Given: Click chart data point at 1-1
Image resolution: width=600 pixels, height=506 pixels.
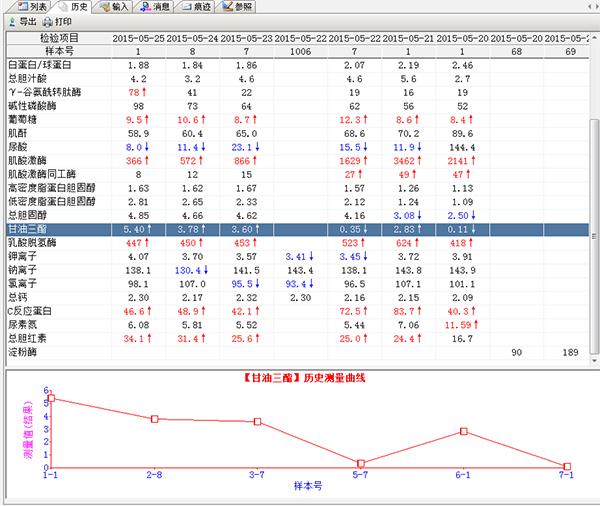Looking at the screenshot, I should click(x=51, y=398).
